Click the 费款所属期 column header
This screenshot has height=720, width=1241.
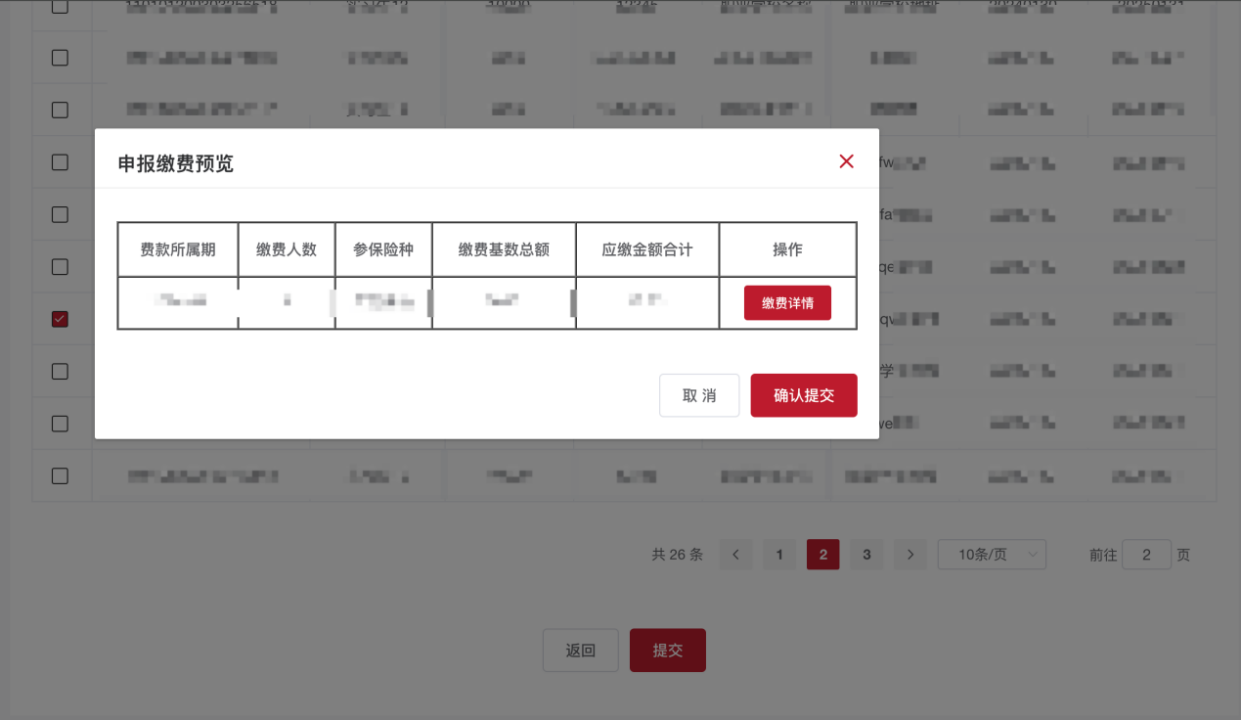(177, 249)
